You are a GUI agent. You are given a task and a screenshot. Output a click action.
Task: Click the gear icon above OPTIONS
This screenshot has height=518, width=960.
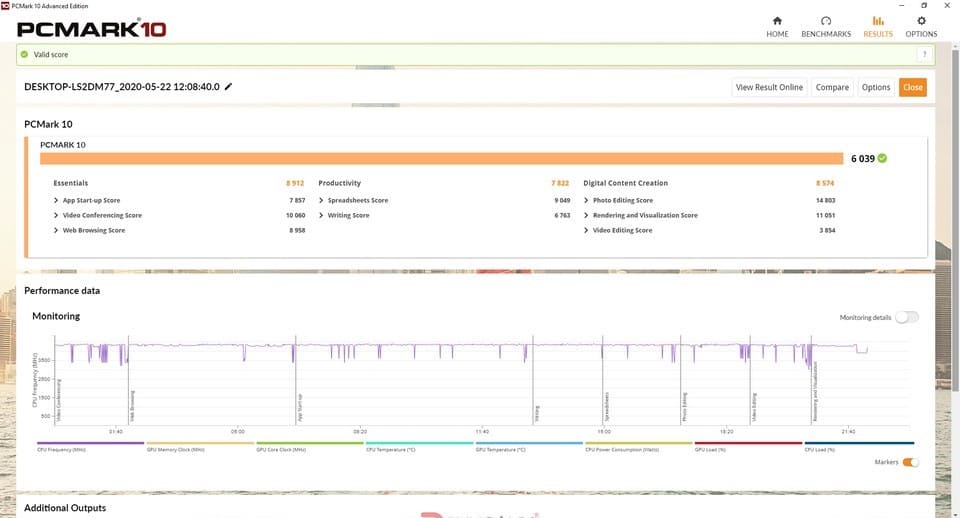pyautogui.click(x=921, y=21)
